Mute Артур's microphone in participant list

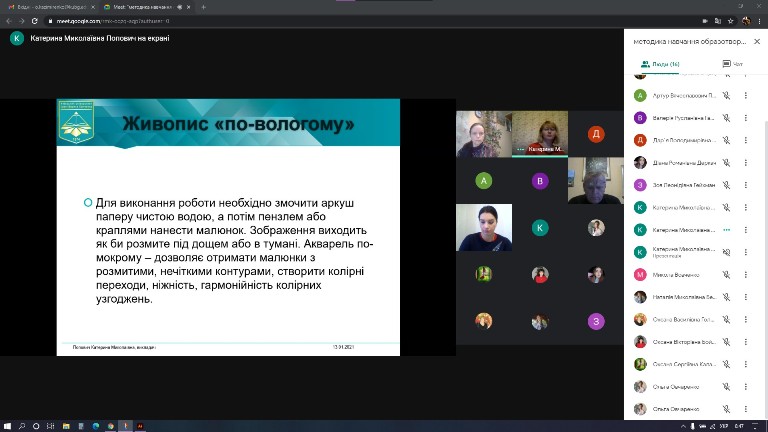click(x=727, y=96)
